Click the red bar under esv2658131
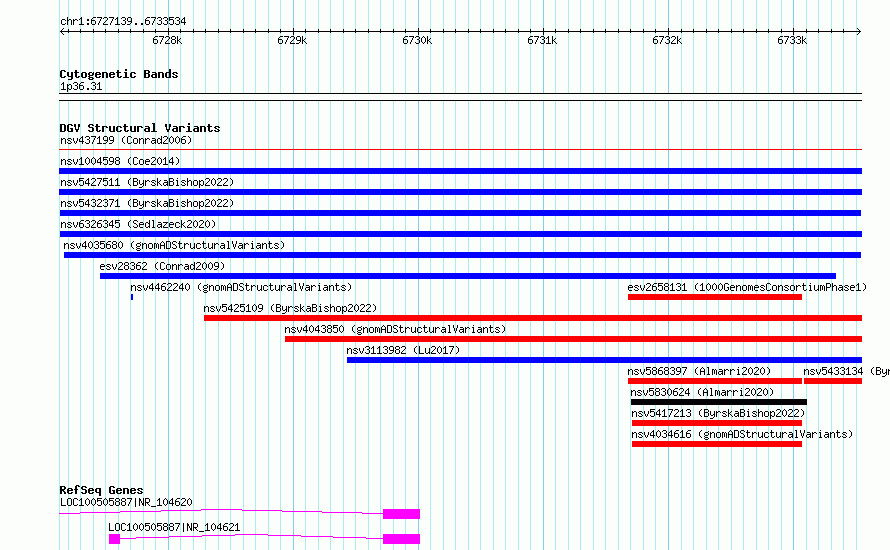Screen dimensions: 890x550 (715, 297)
